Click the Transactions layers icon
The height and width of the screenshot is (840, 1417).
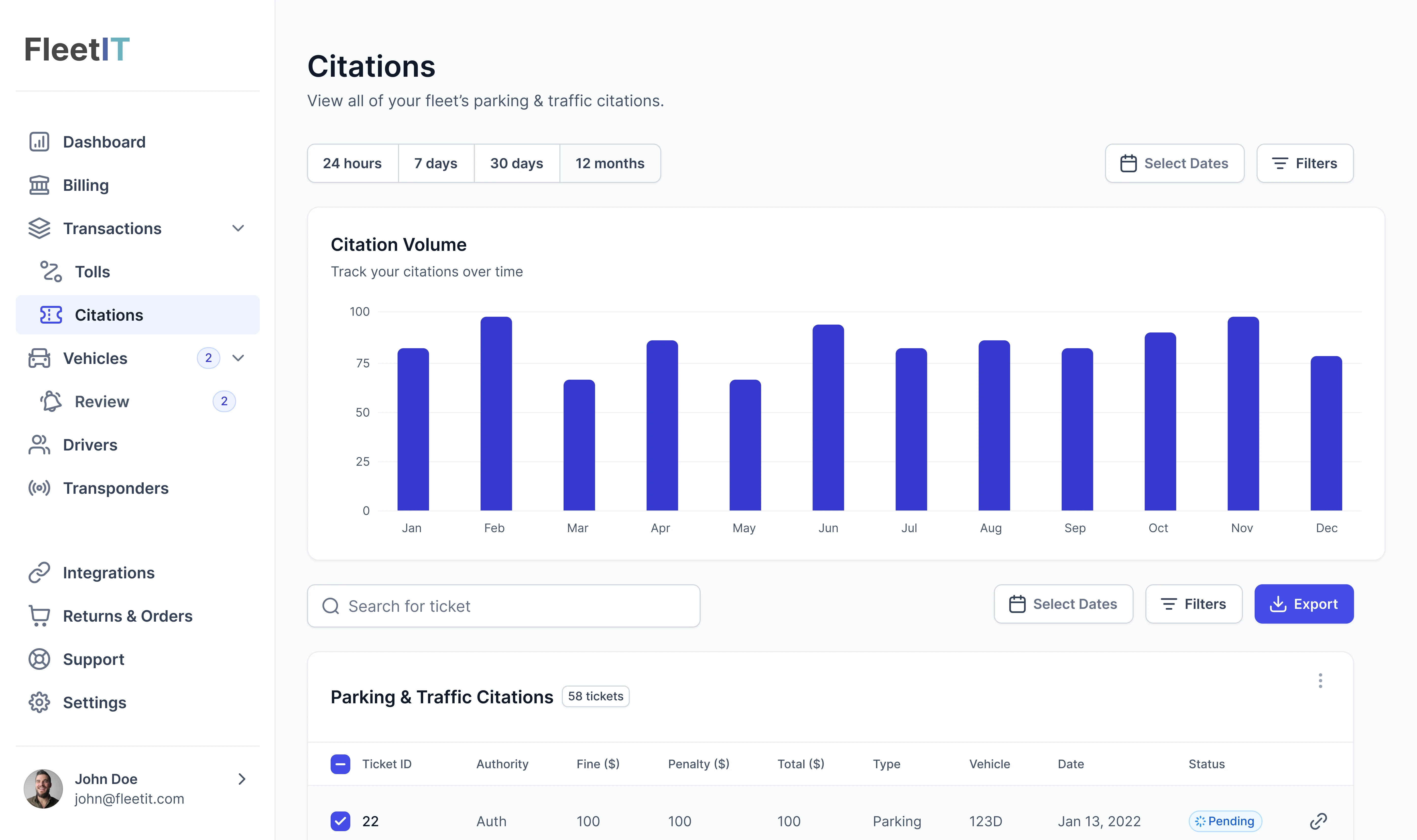pyautogui.click(x=39, y=228)
